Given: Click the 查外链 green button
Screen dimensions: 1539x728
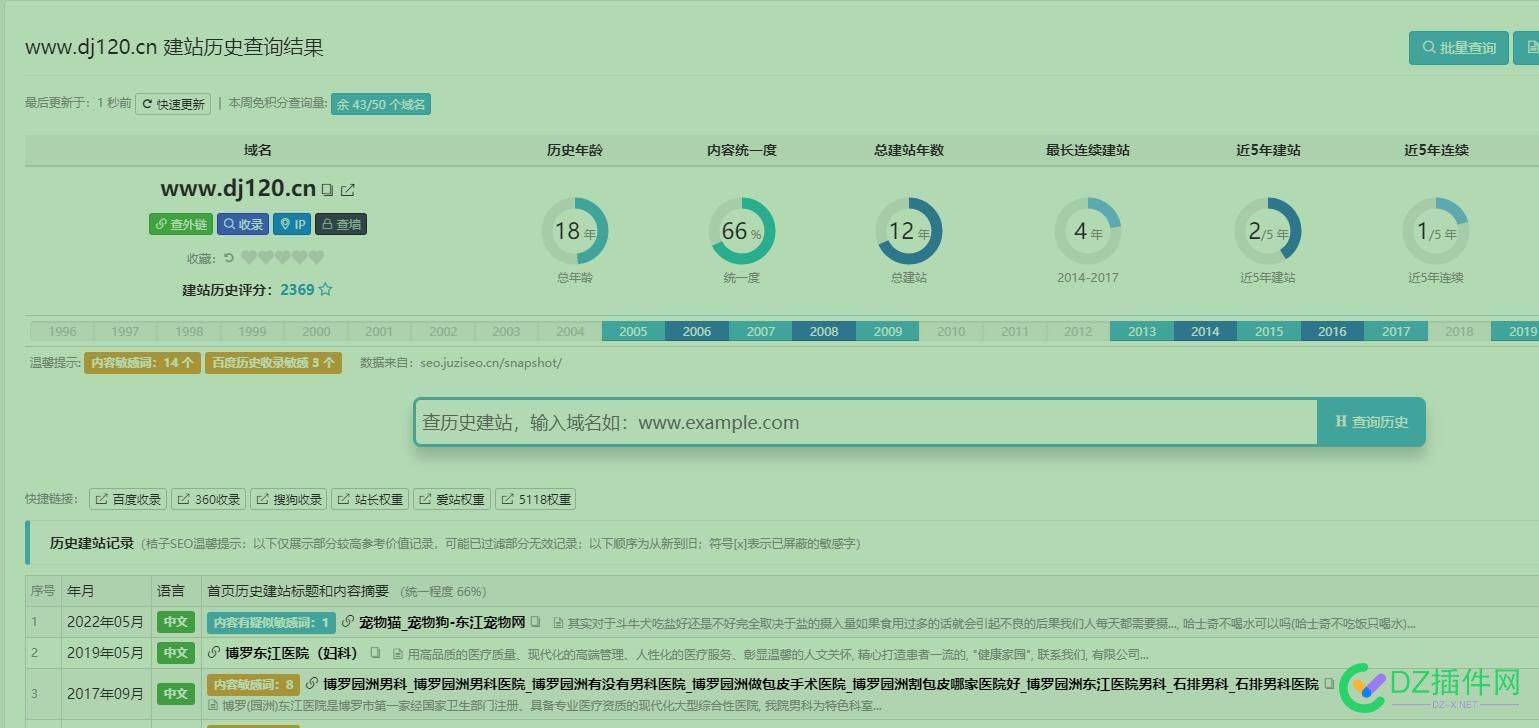Looking at the screenshot, I should pos(181,224).
